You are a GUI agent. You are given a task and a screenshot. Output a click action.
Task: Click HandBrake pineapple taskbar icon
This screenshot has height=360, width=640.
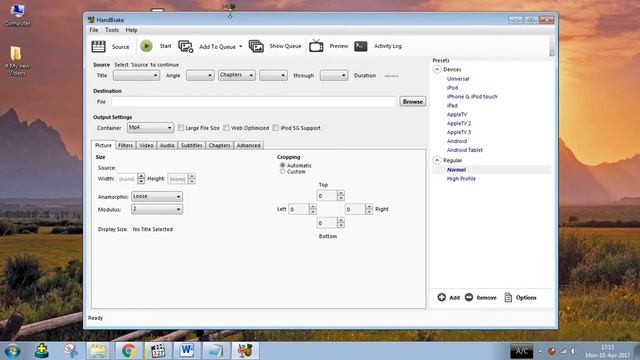tap(245, 351)
